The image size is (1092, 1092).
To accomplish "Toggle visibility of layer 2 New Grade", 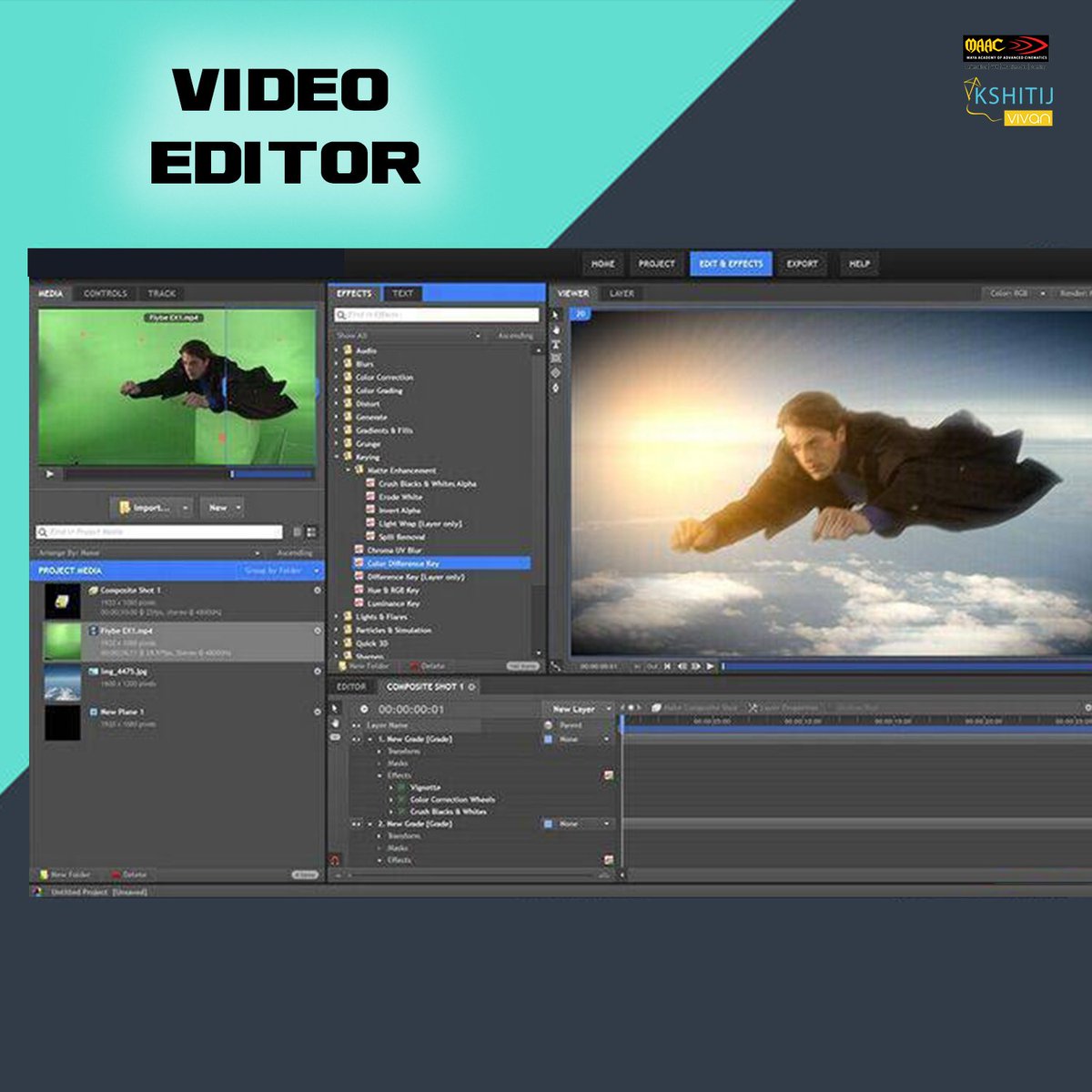I will (x=357, y=824).
